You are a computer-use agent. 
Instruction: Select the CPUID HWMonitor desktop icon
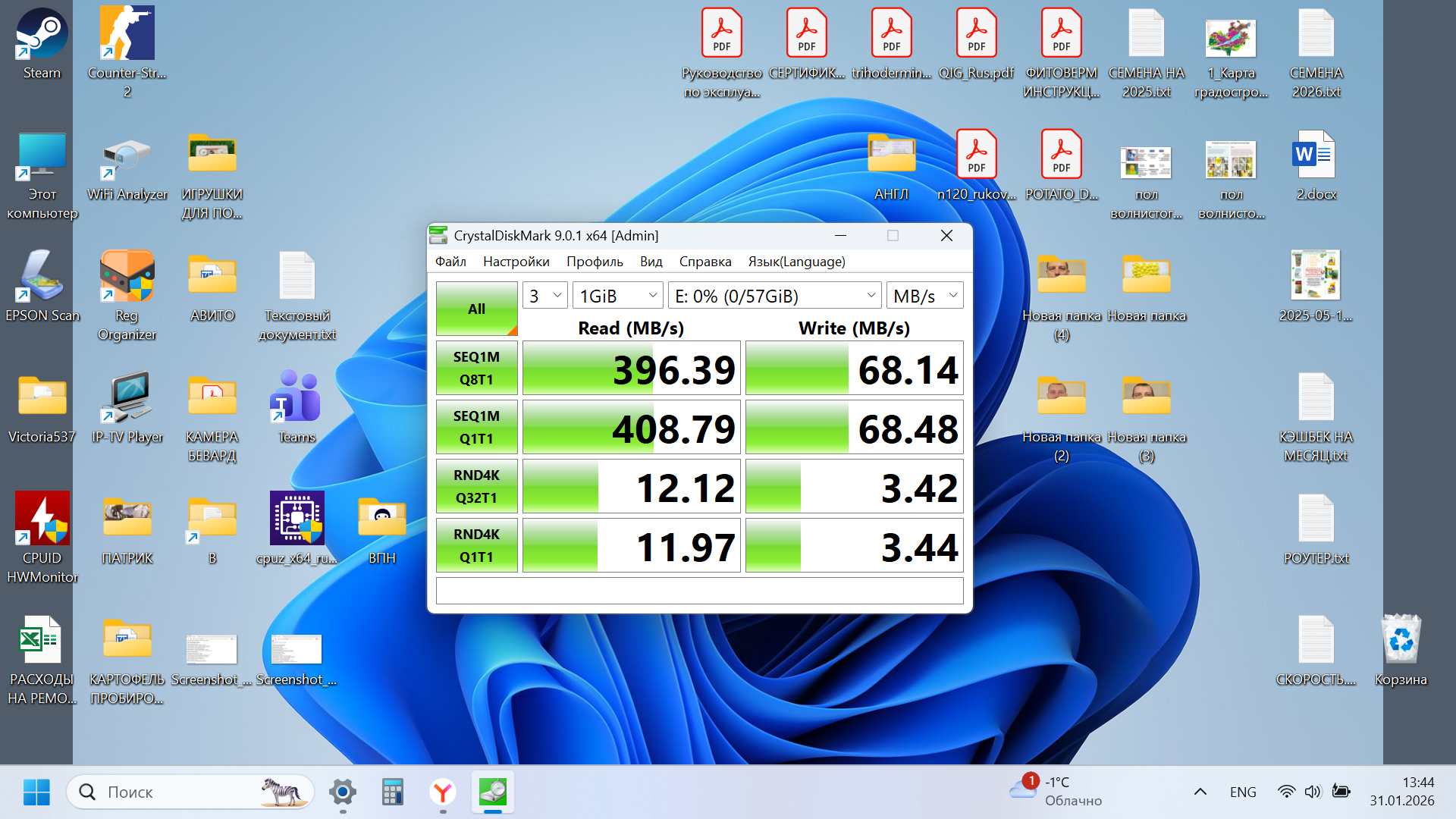point(42,537)
